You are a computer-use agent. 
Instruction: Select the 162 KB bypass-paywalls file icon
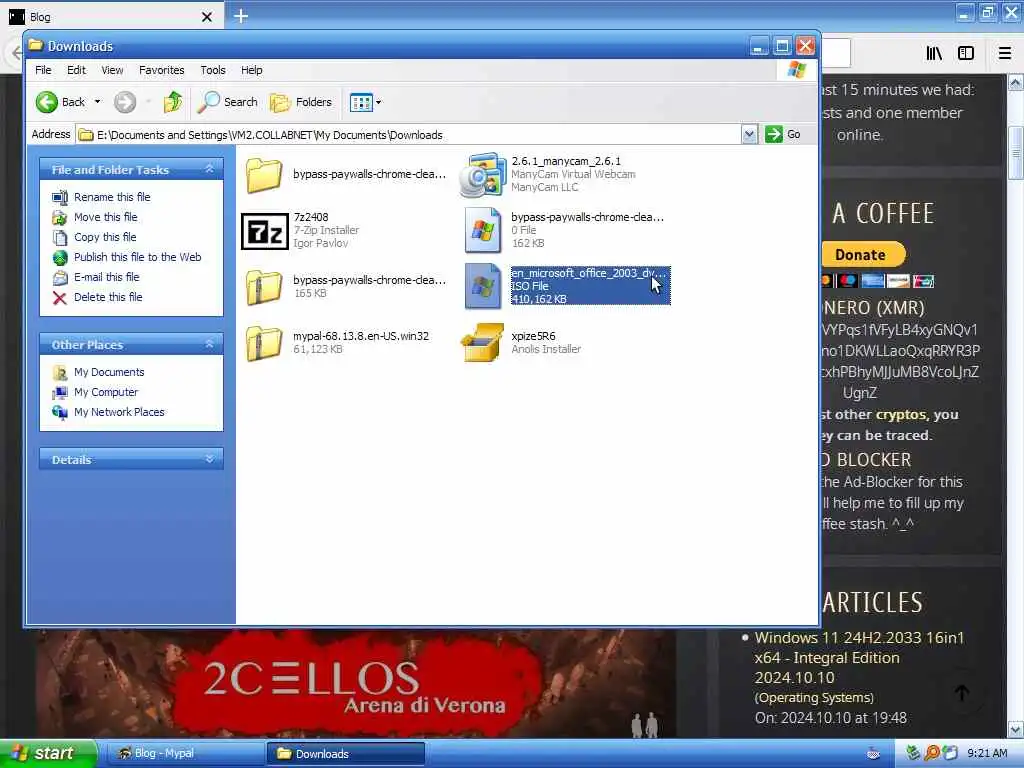tap(483, 231)
